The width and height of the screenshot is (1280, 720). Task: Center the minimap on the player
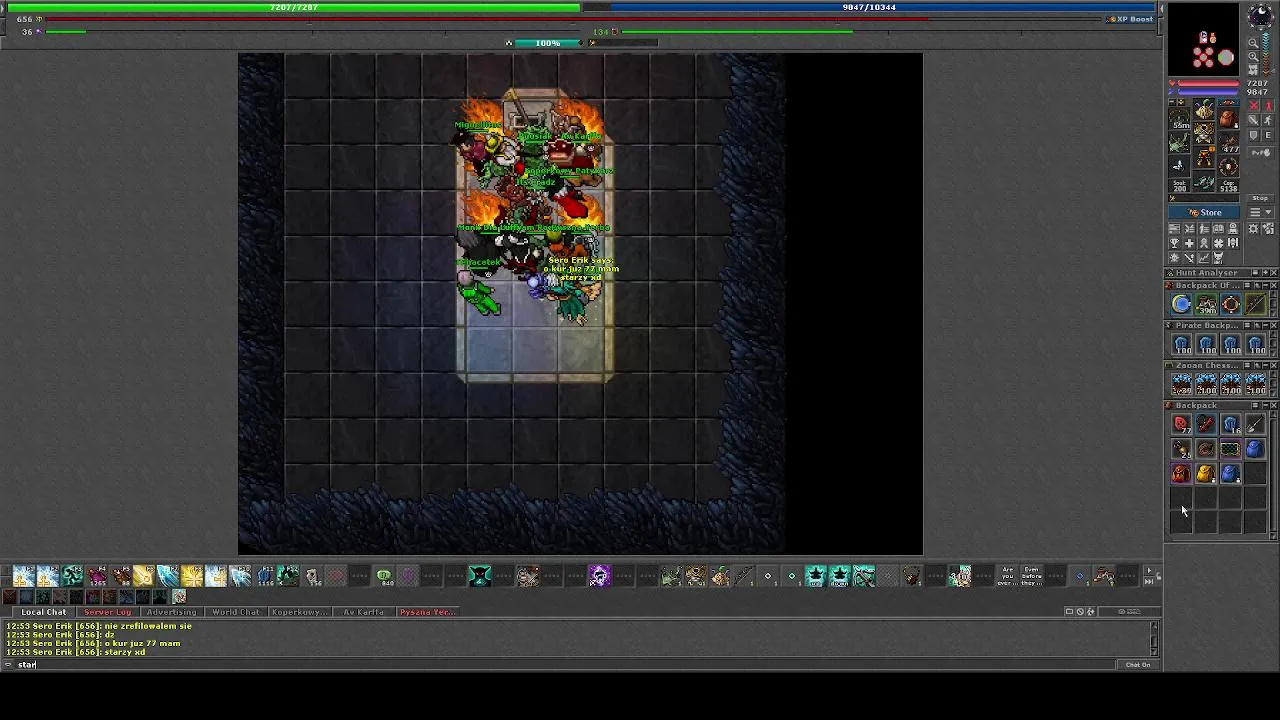[1254, 69]
